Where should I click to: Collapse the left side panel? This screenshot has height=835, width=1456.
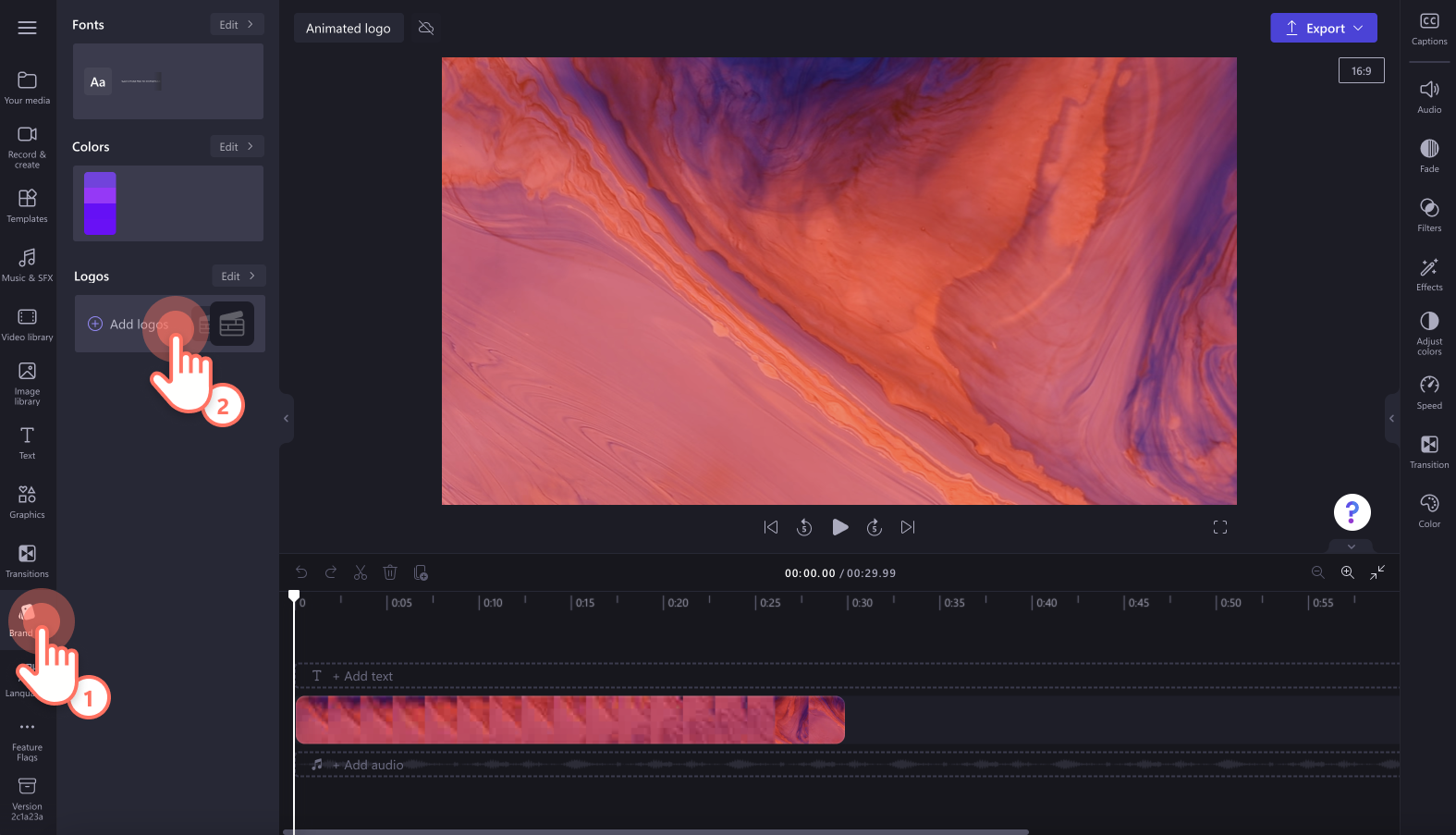click(287, 419)
